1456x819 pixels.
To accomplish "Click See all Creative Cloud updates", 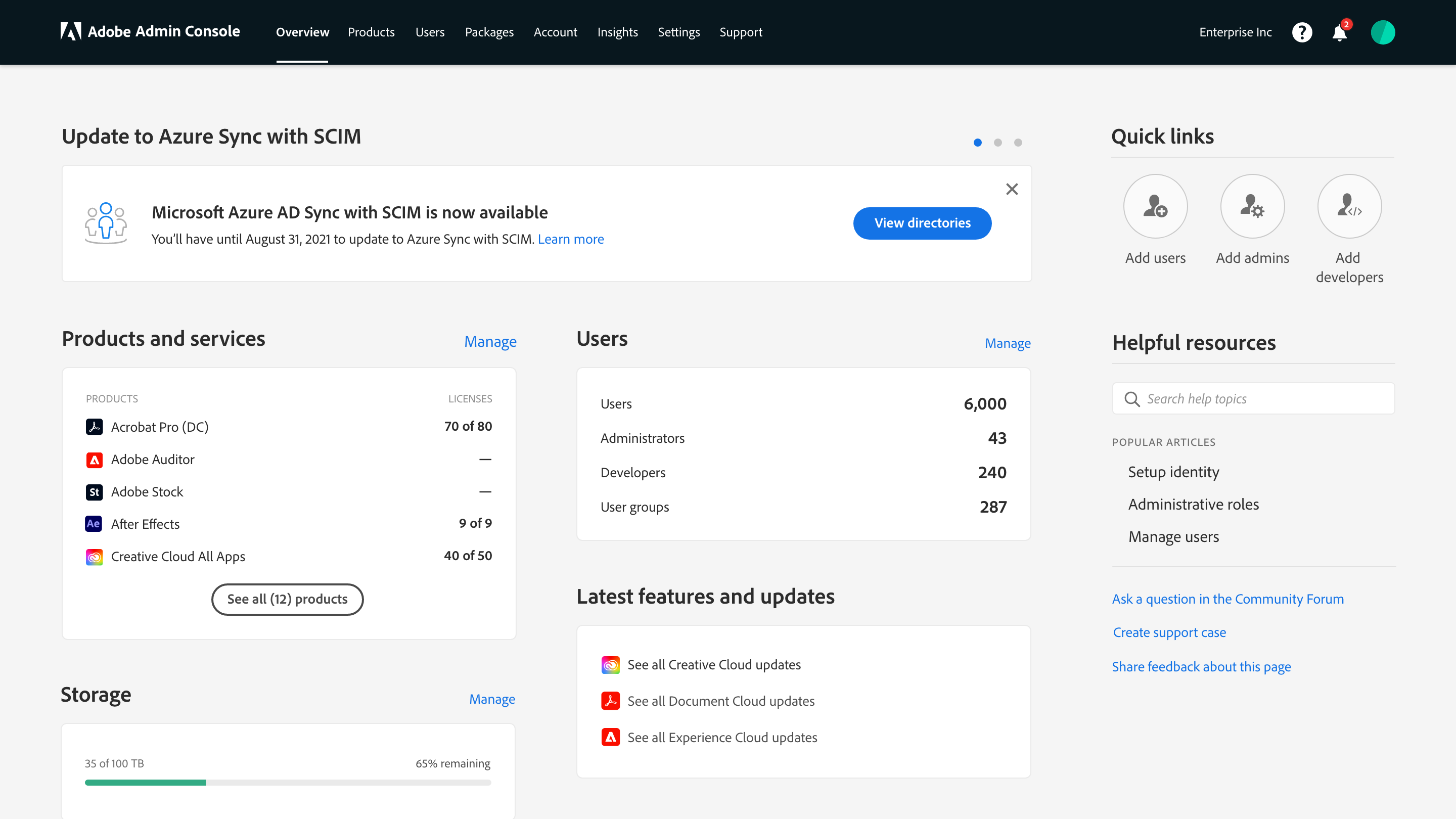I will tap(714, 665).
